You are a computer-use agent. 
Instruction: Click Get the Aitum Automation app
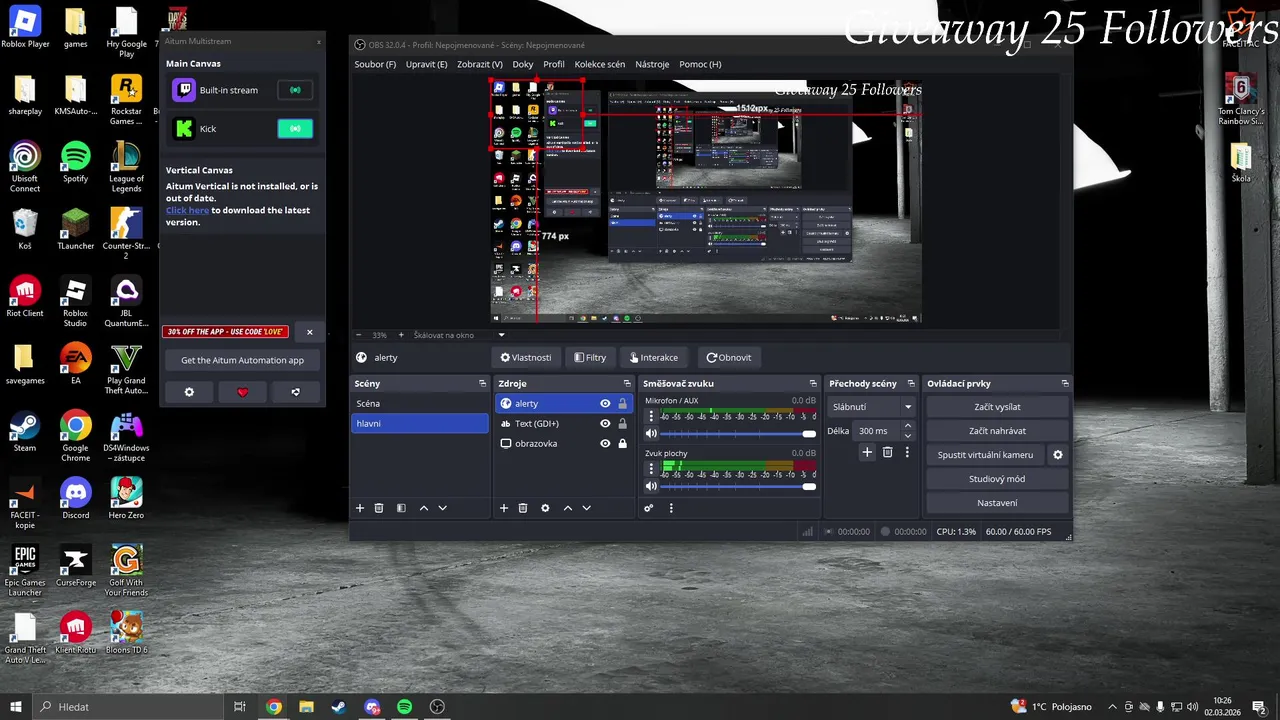click(242, 360)
